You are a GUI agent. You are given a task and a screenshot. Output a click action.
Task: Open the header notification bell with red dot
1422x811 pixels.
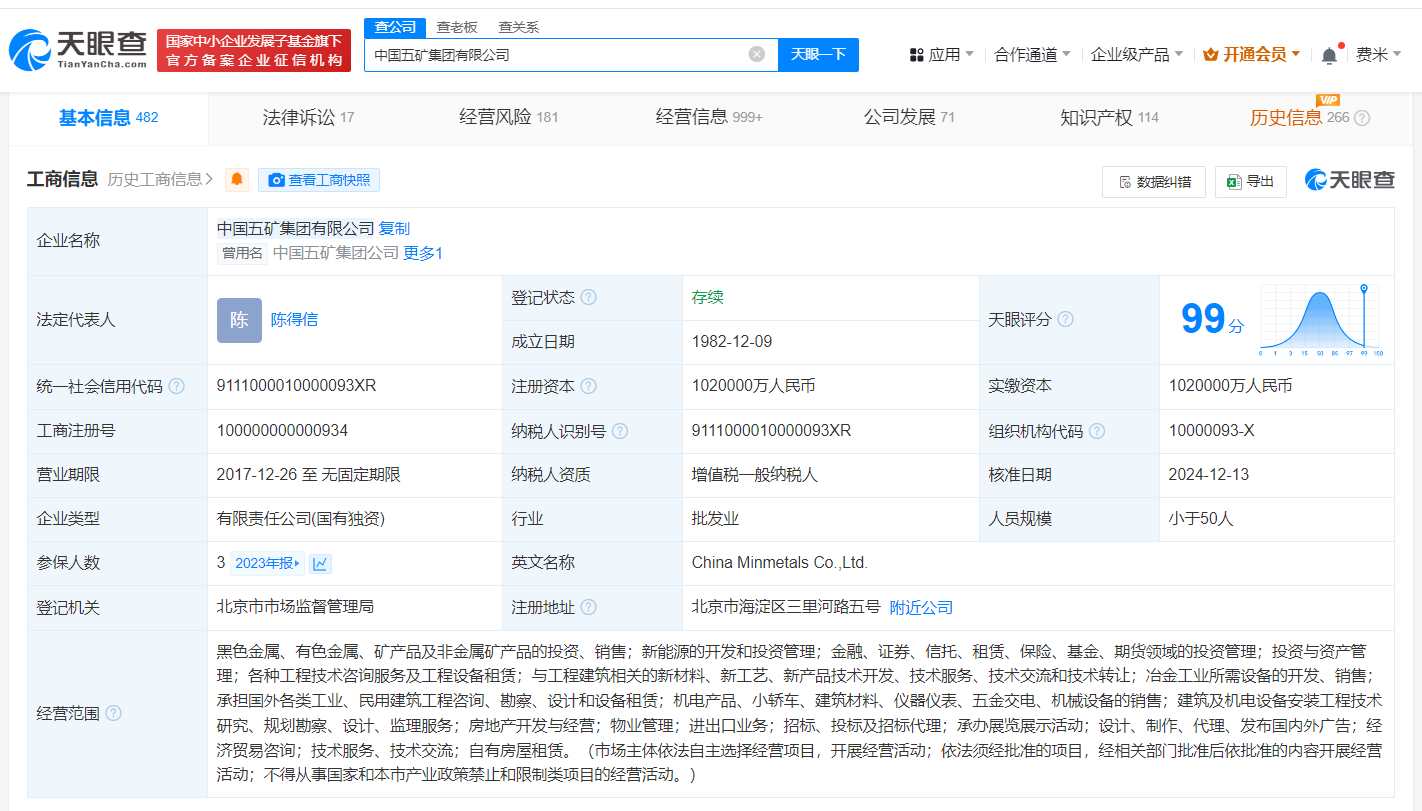(1329, 55)
